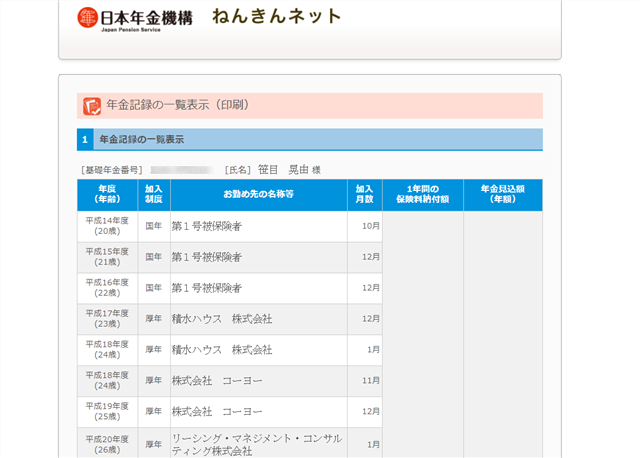Click the 平成15年度 (21歳) cell
640x458 pixels.
click(x=107, y=257)
